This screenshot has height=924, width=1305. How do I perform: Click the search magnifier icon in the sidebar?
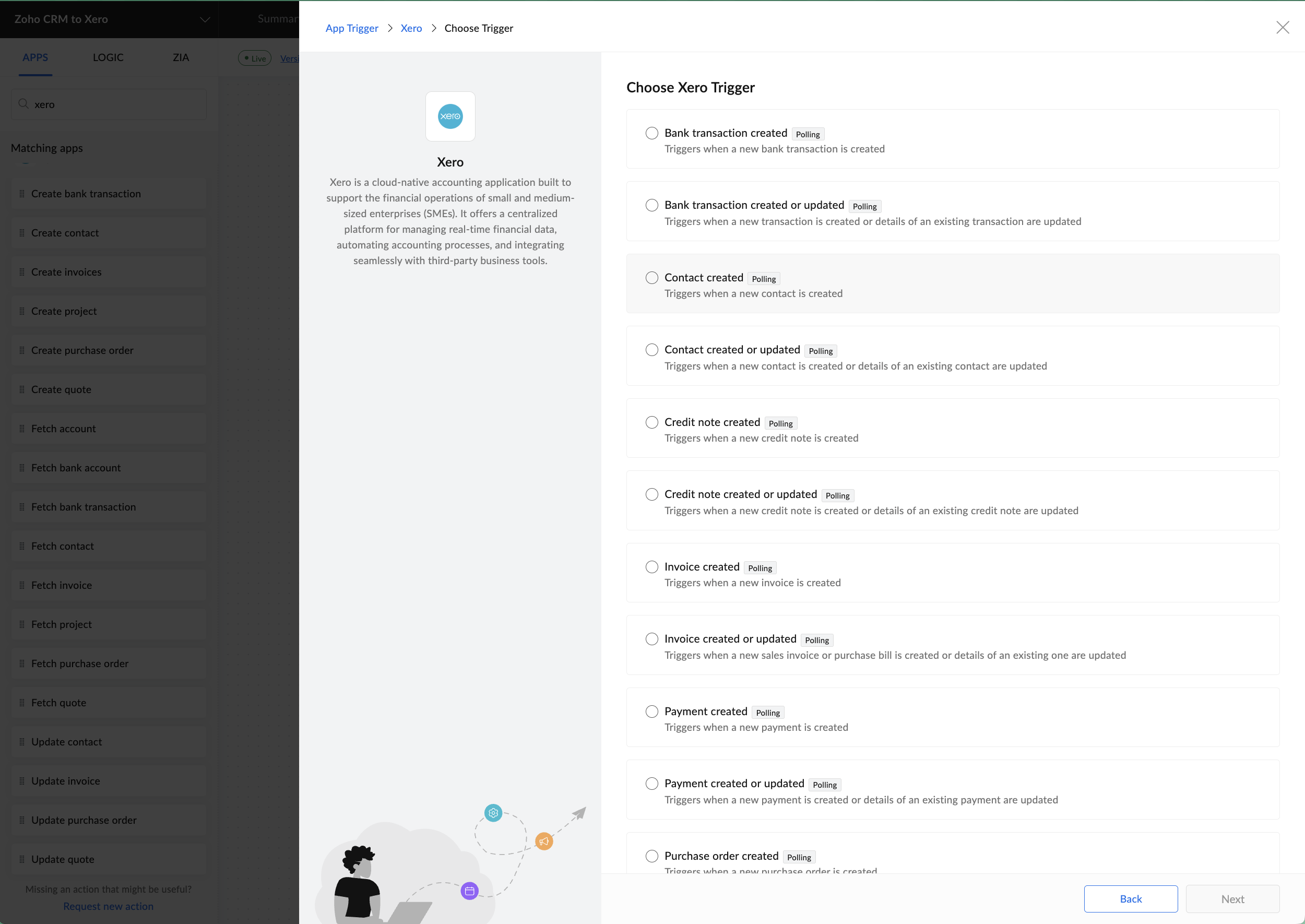[x=23, y=103]
